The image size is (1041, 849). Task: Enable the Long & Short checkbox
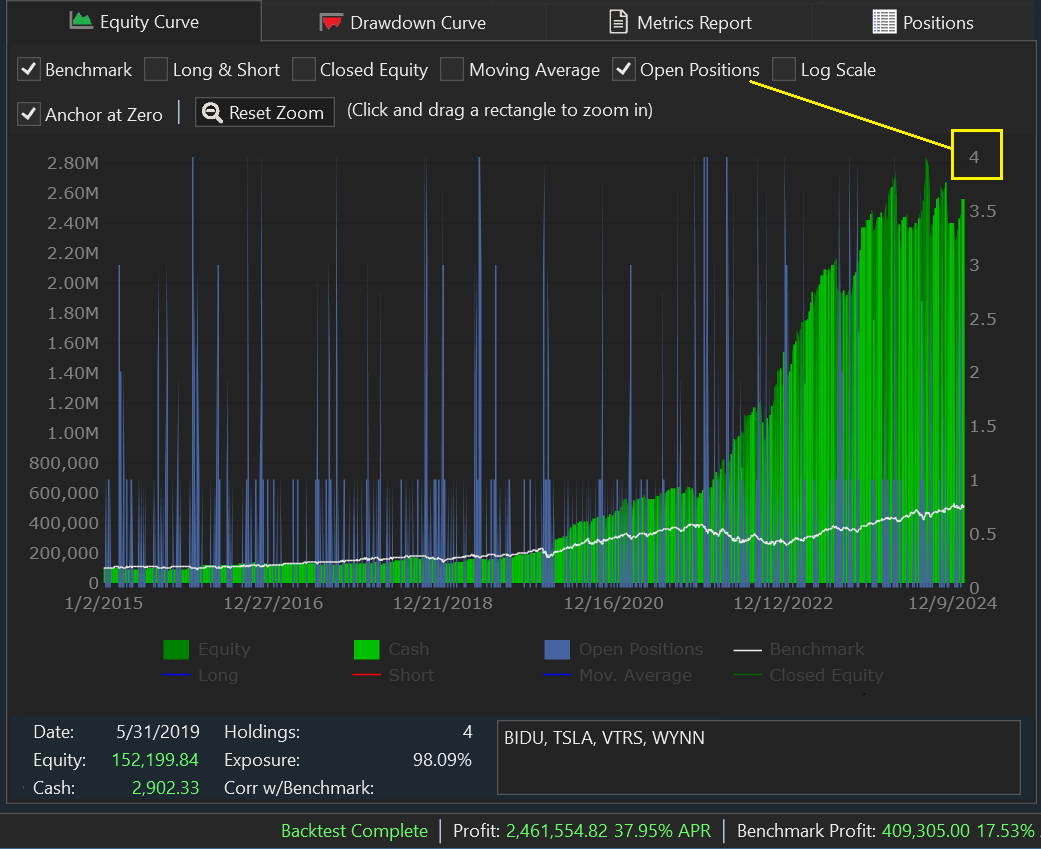(156, 69)
